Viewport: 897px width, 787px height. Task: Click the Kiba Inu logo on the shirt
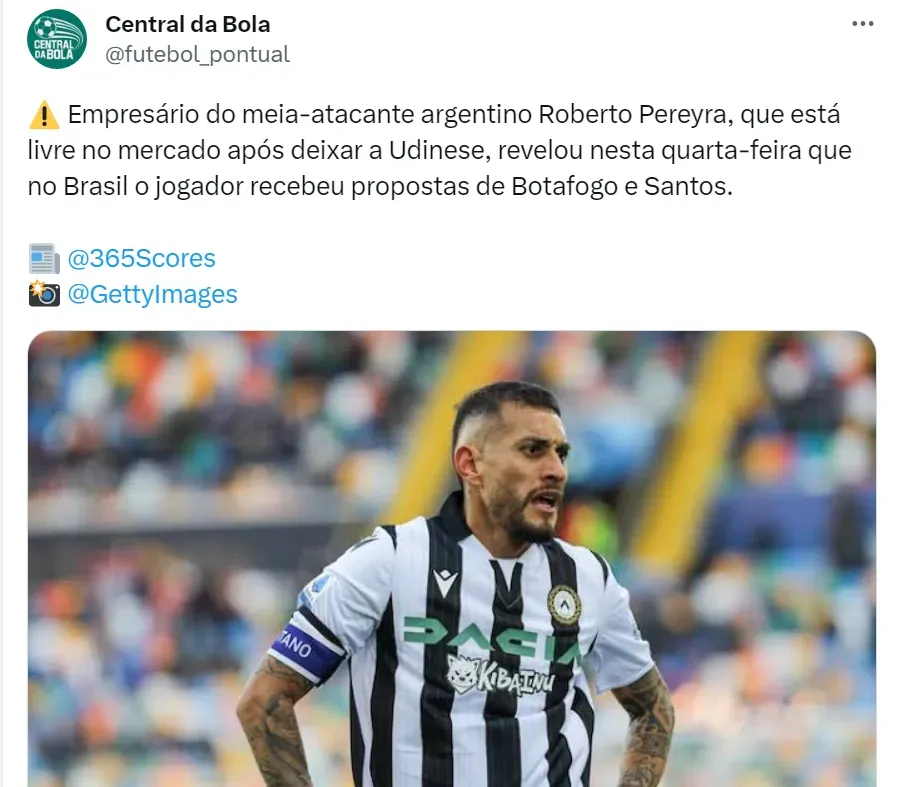coord(500,675)
